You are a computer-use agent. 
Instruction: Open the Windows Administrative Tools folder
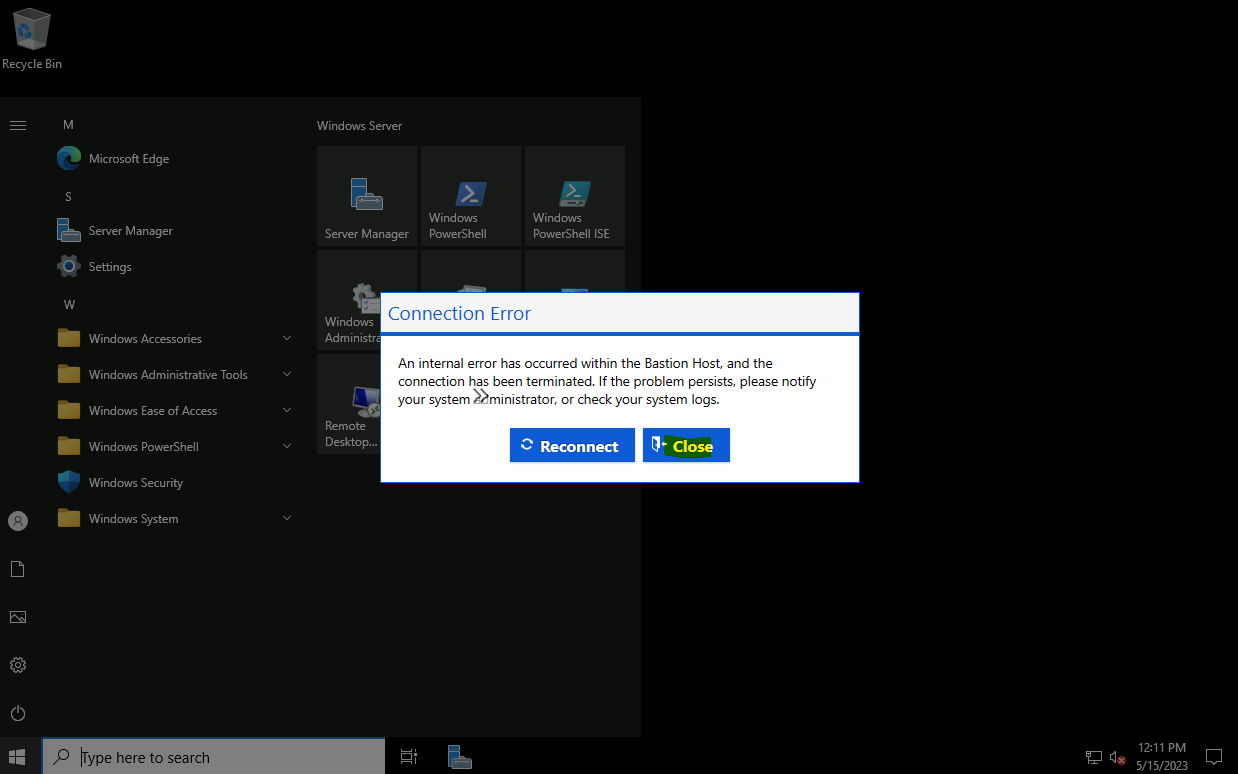[175, 374]
